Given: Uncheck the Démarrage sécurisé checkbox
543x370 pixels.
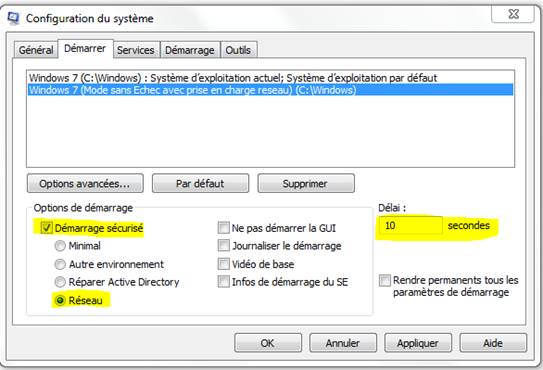Looking at the screenshot, I should pyautogui.click(x=46, y=228).
